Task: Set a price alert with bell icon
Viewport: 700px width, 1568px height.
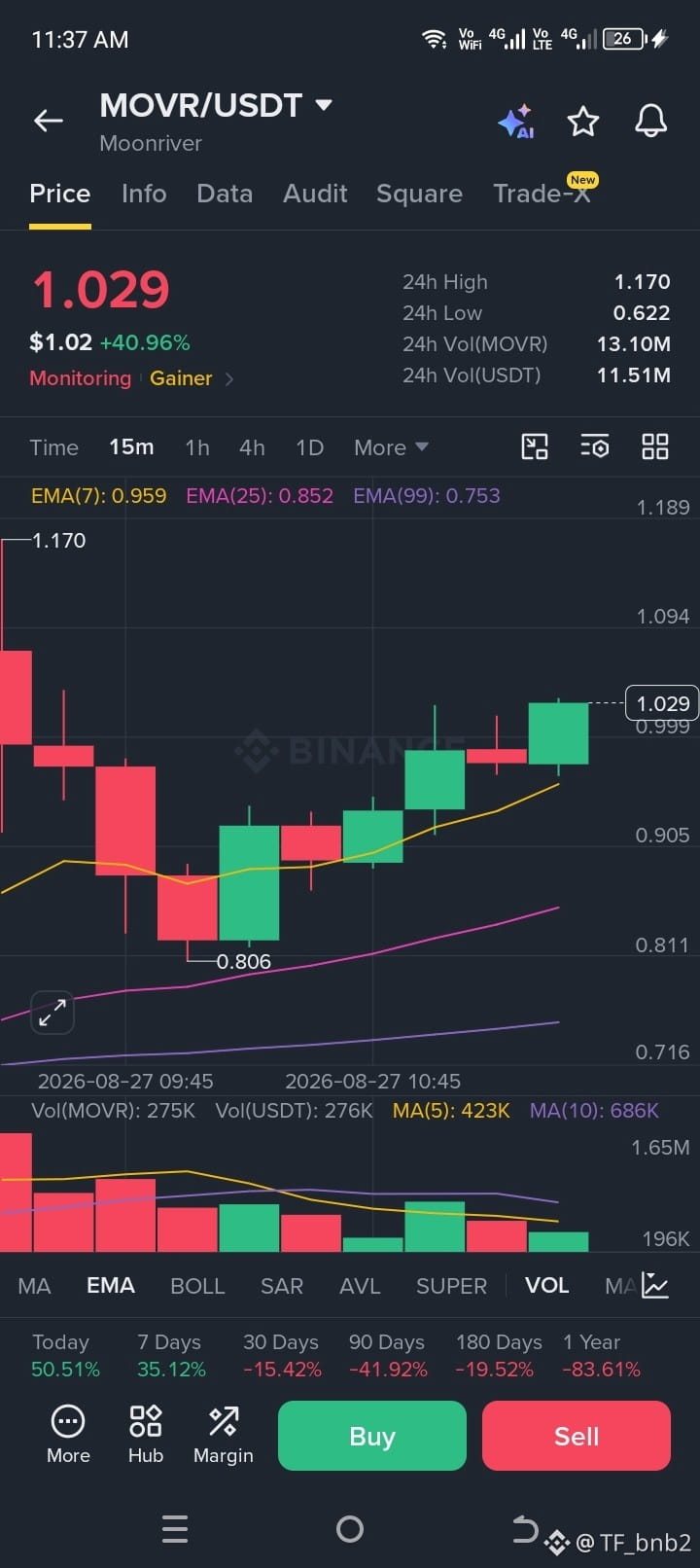Action: click(x=651, y=122)
